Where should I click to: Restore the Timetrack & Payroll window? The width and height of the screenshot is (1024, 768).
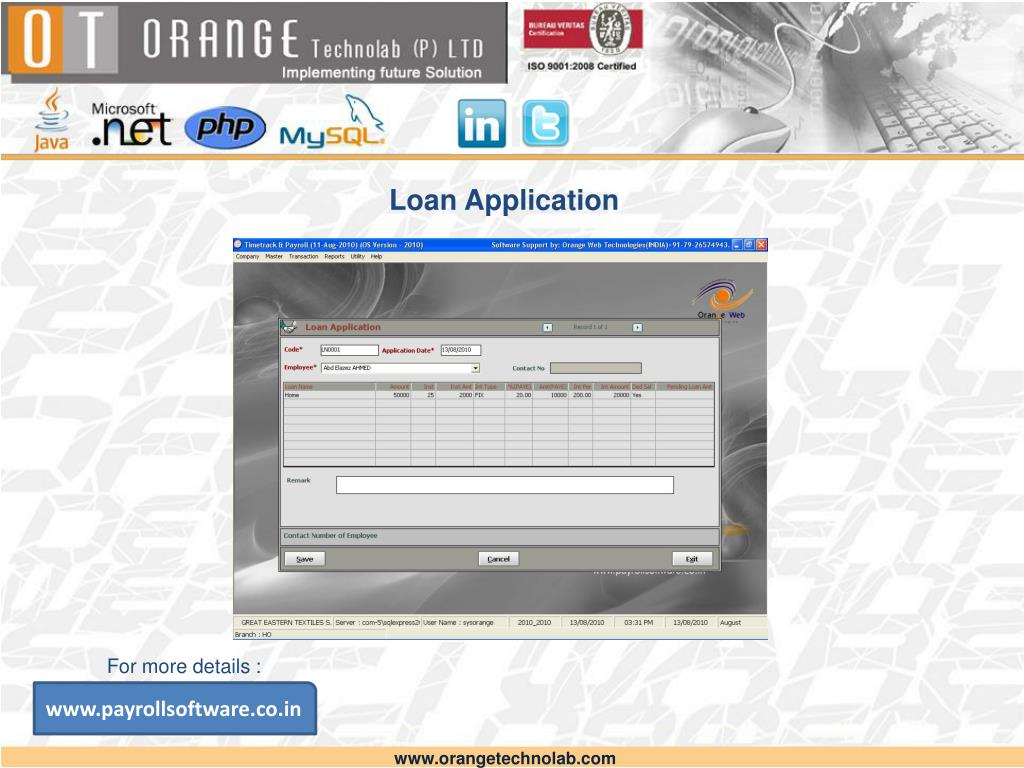point(749,245)
